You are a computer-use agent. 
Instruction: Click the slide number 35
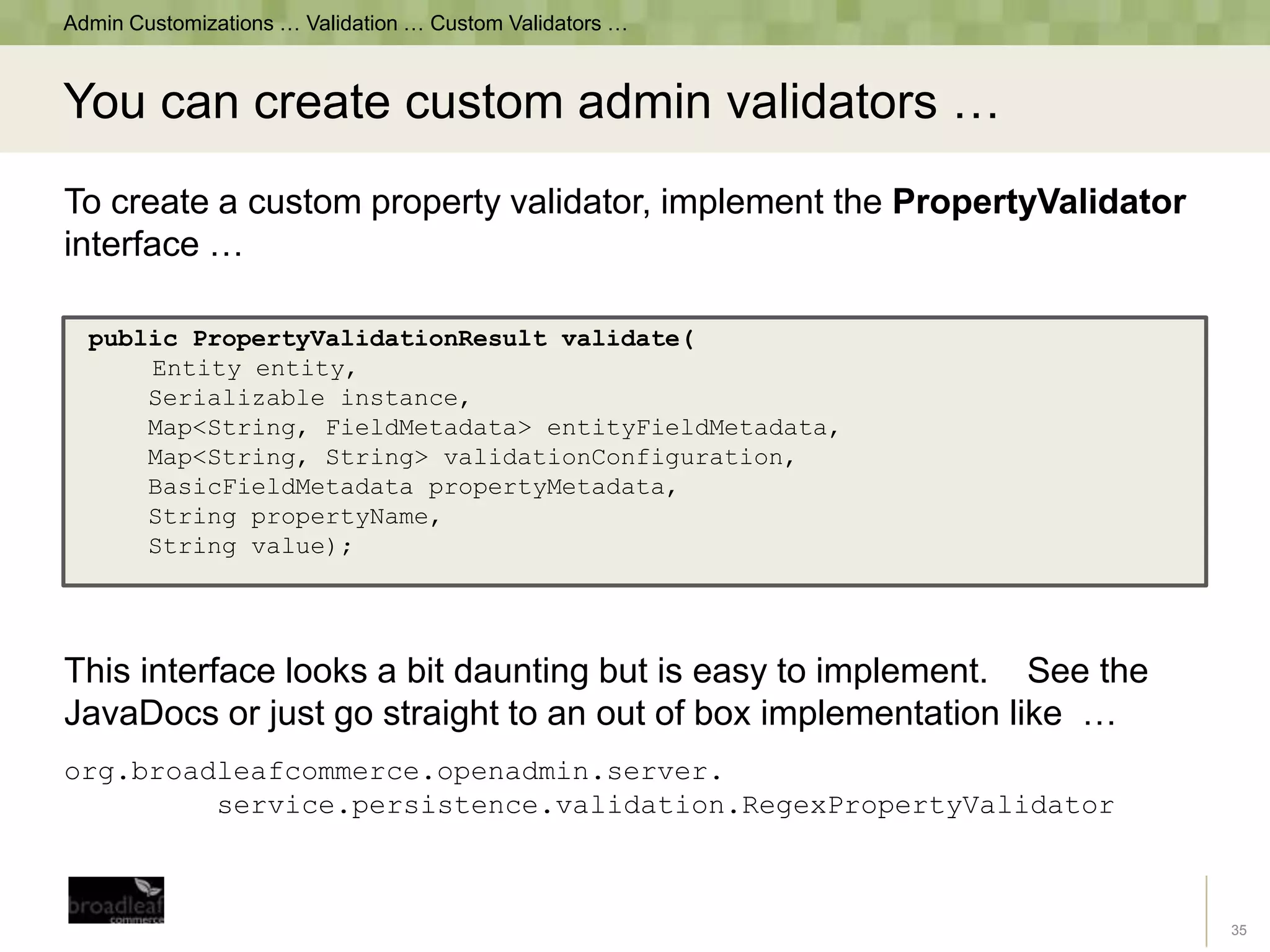click(1239, 930)
